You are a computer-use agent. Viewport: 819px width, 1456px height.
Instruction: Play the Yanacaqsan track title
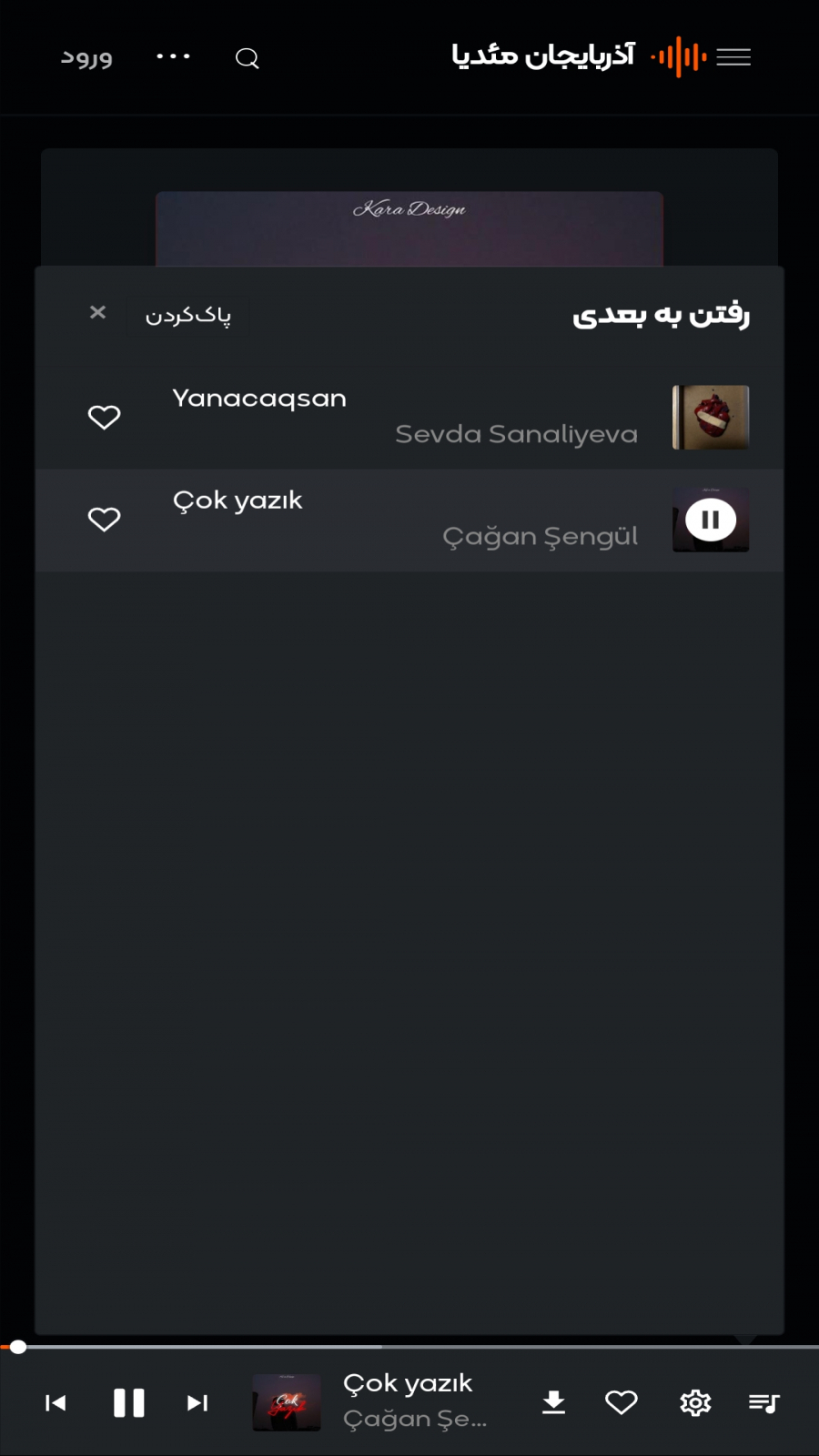[x=259, y=399]
